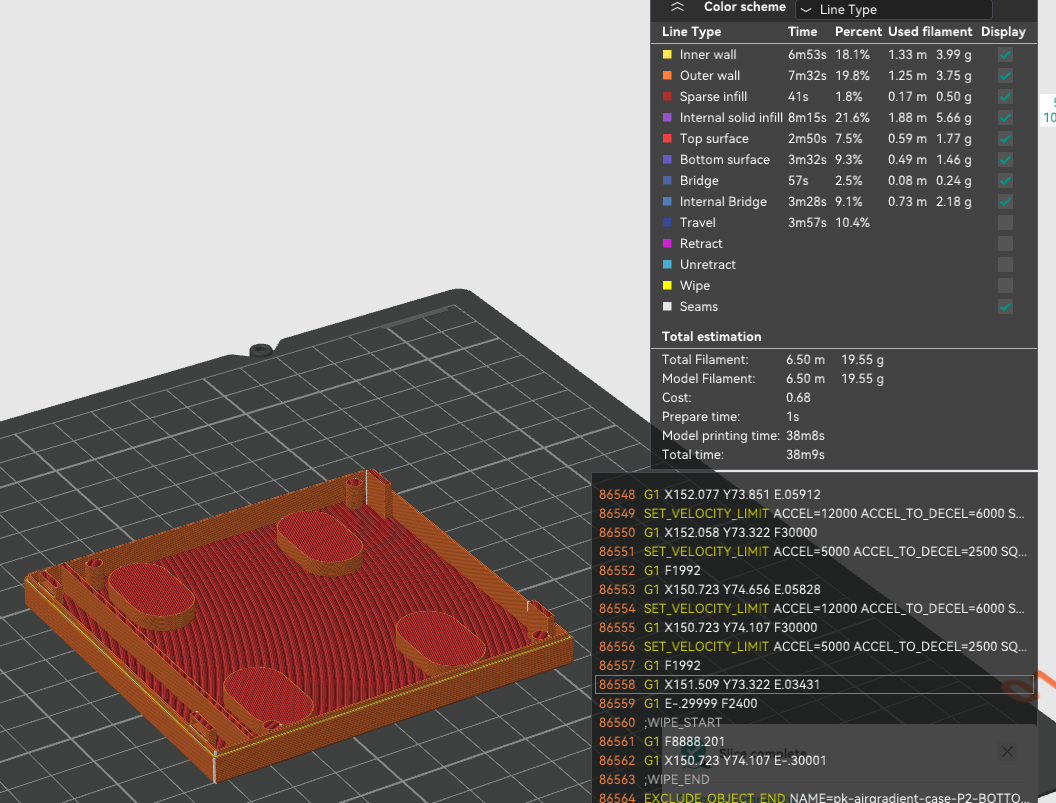Image resolution: width=1056 pixels, height=803 pixels.
Task: Toggle Top surface display checkbox
Action: [1005, 139]
